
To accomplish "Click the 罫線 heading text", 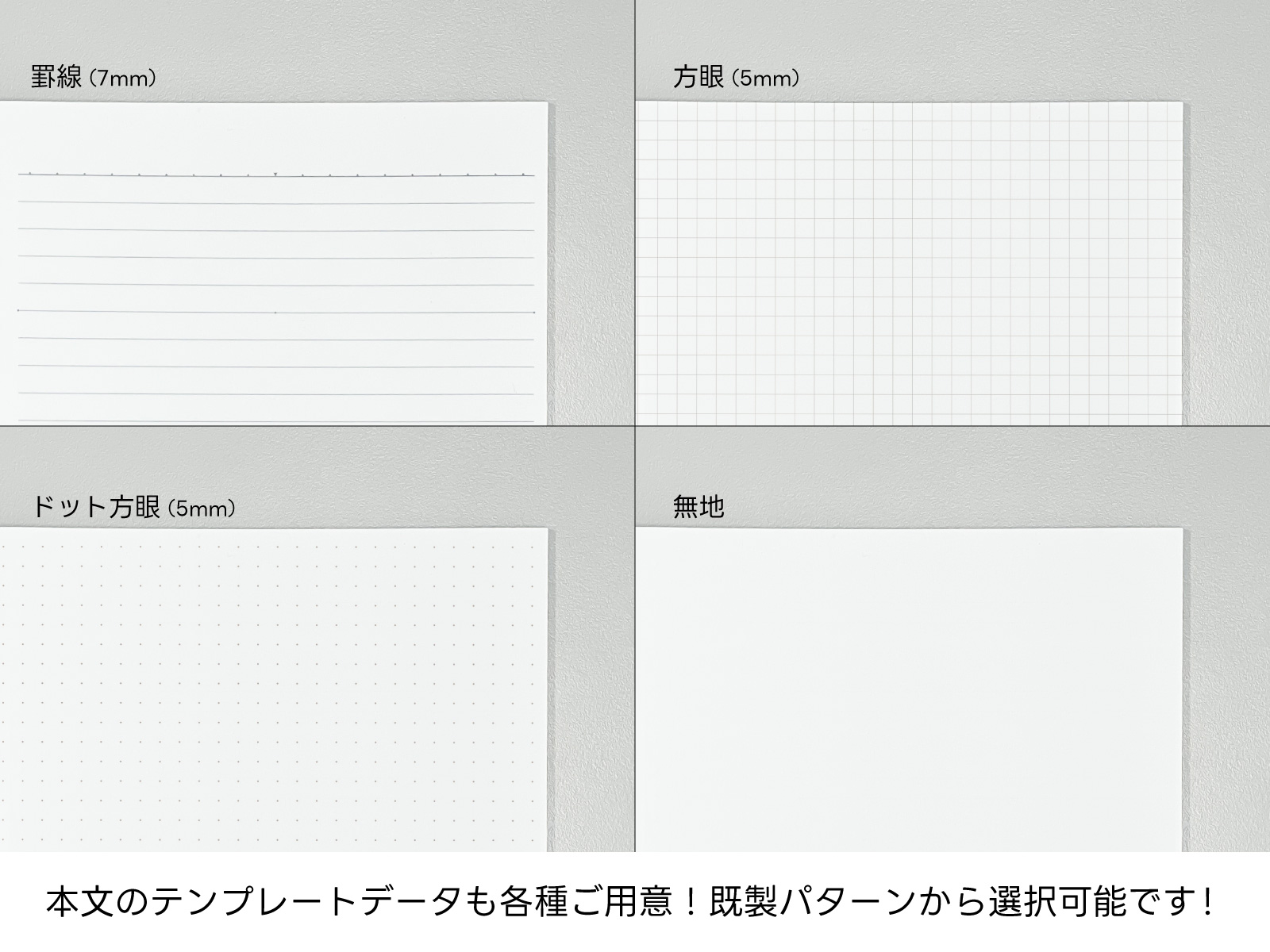I will point(56,78).
